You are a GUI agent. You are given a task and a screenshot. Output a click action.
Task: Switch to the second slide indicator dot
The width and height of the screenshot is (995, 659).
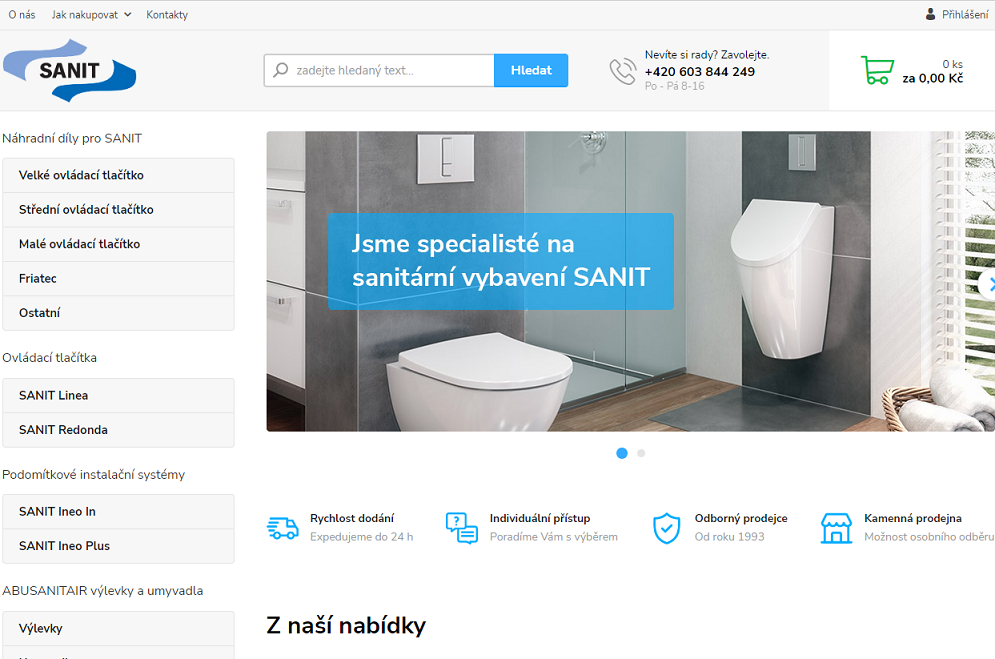tap(641, 453)
